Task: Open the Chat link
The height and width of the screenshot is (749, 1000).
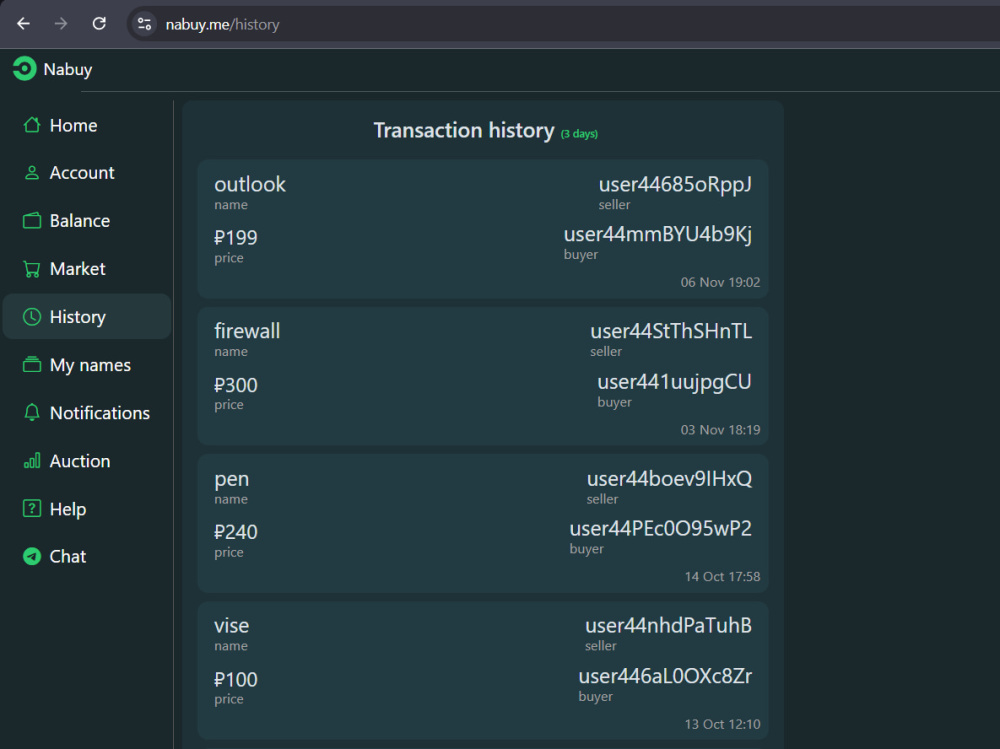Action: point(87,556)
